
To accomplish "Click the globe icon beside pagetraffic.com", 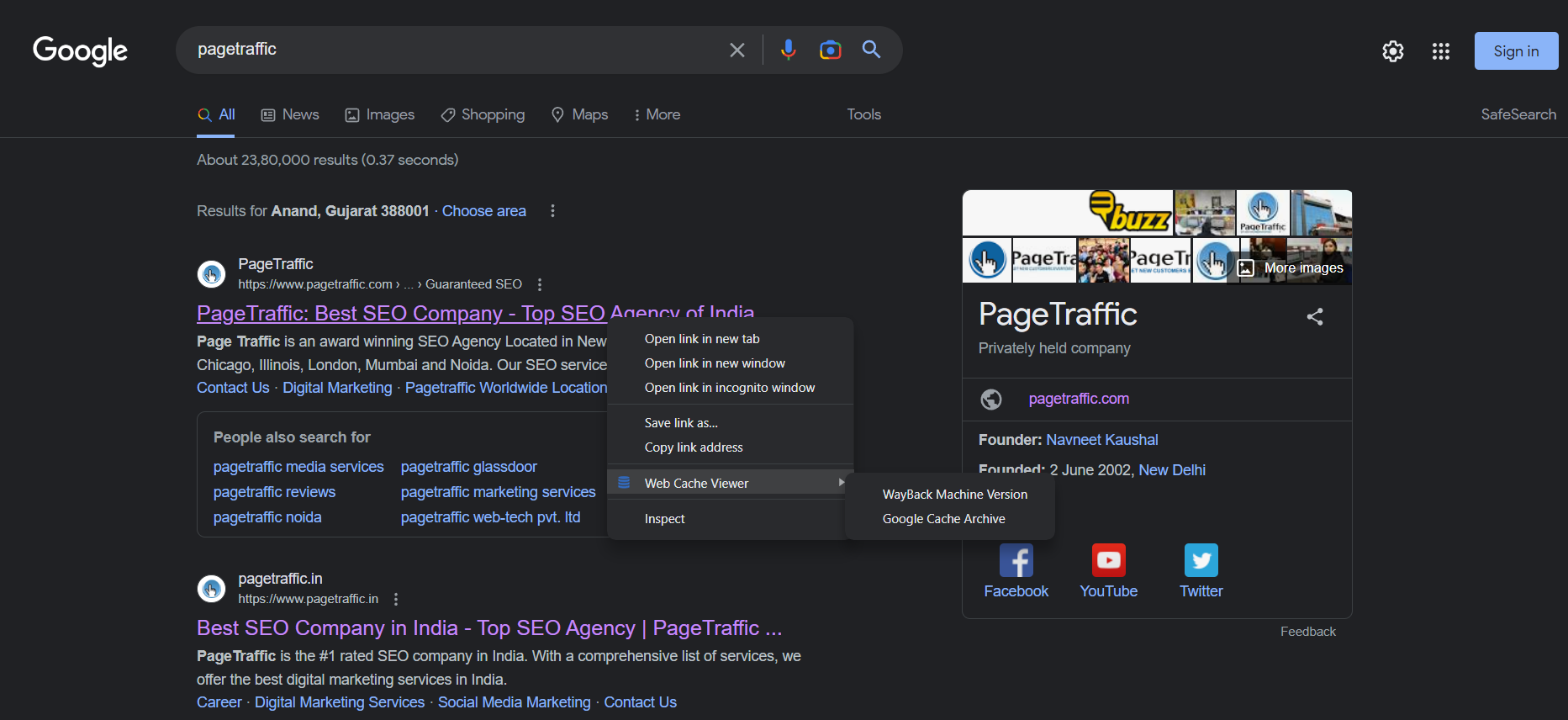I will click(x=991, y=400).
